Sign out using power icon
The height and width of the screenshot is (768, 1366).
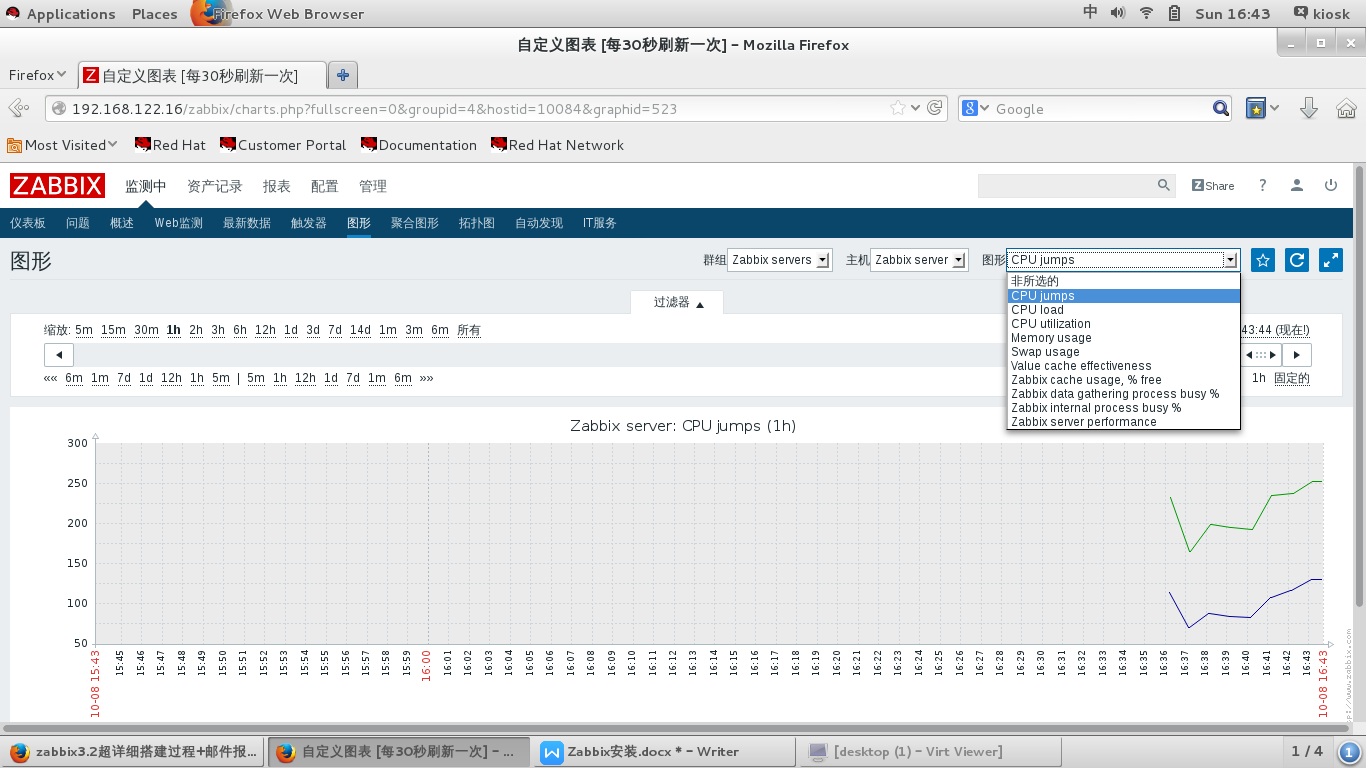1331,185
